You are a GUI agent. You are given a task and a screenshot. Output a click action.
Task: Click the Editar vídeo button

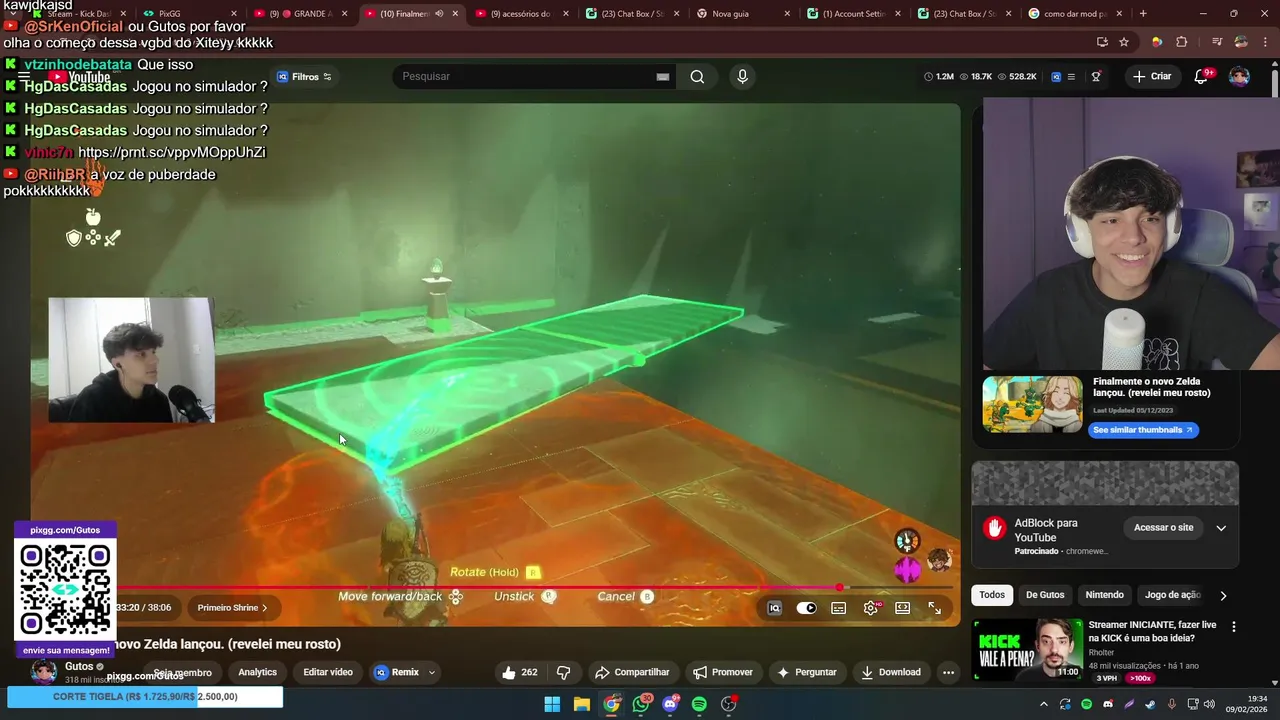[328, 672]
